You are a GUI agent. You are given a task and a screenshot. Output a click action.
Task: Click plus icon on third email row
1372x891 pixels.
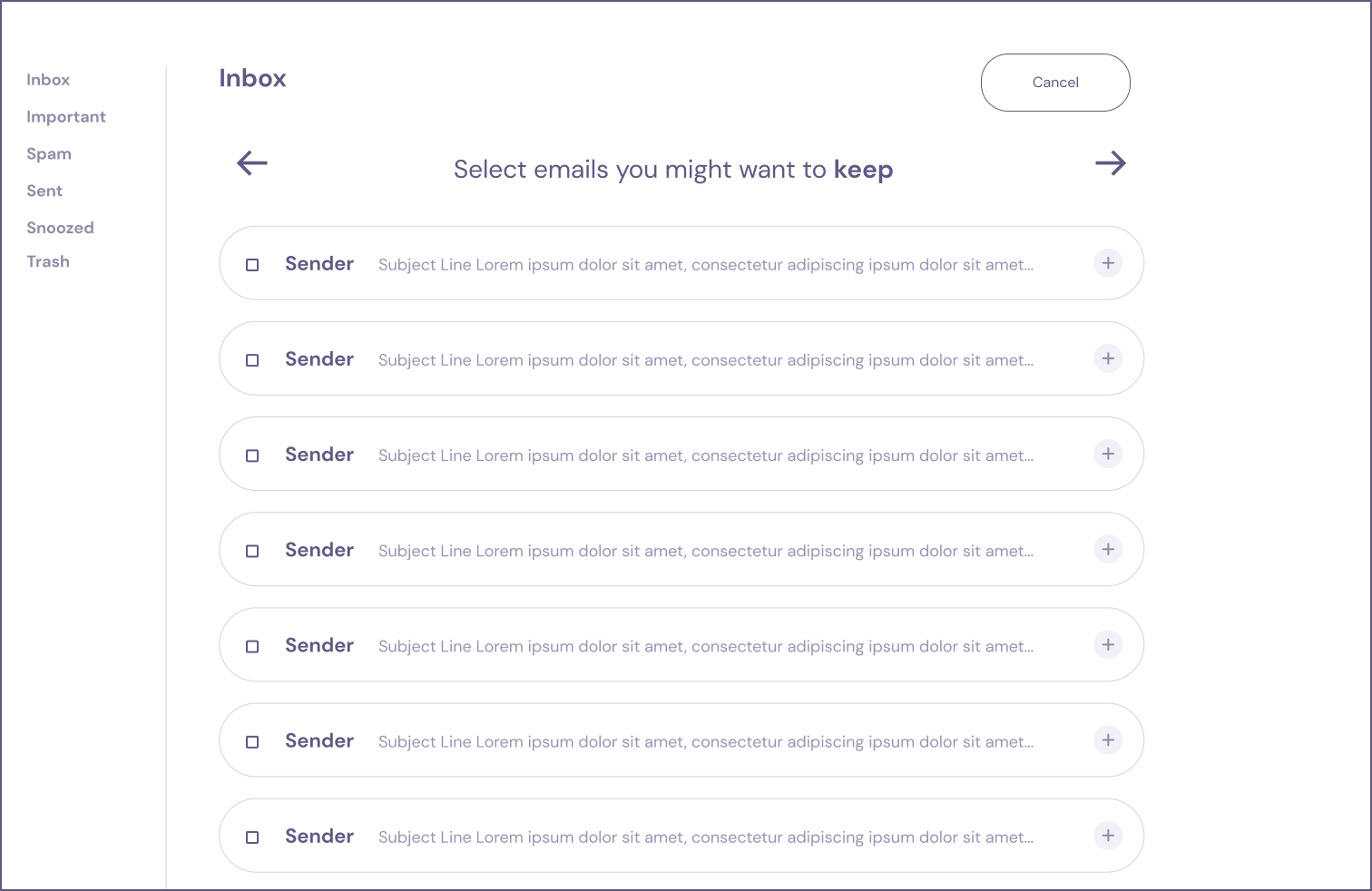(x=1108, y=454)
